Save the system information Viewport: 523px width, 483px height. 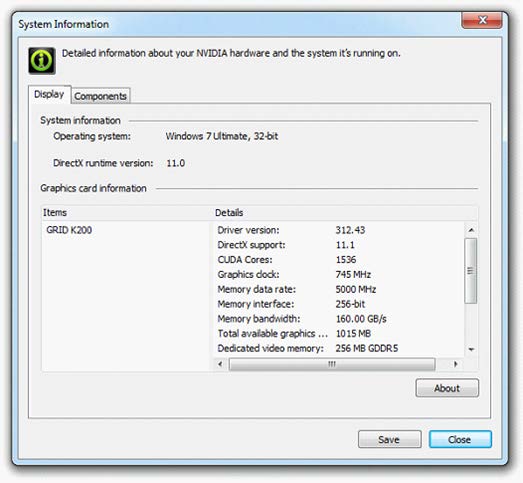[x=389, y=439]
